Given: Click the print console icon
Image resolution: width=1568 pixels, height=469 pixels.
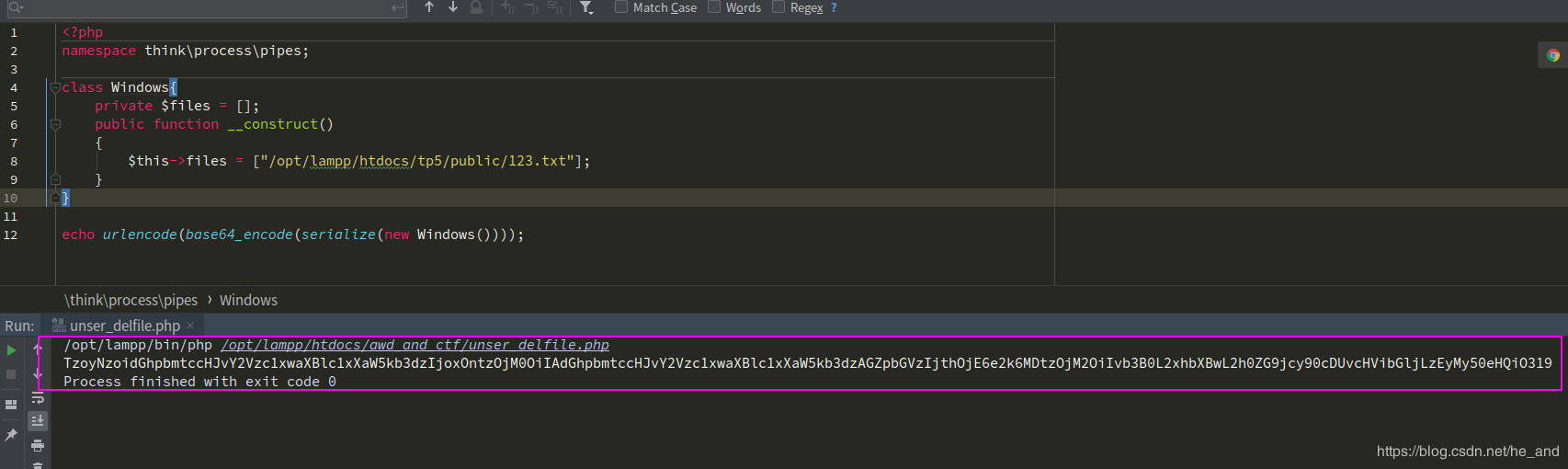Looking at the screenshot, I should pyautogui.click(x=38, y=445).
